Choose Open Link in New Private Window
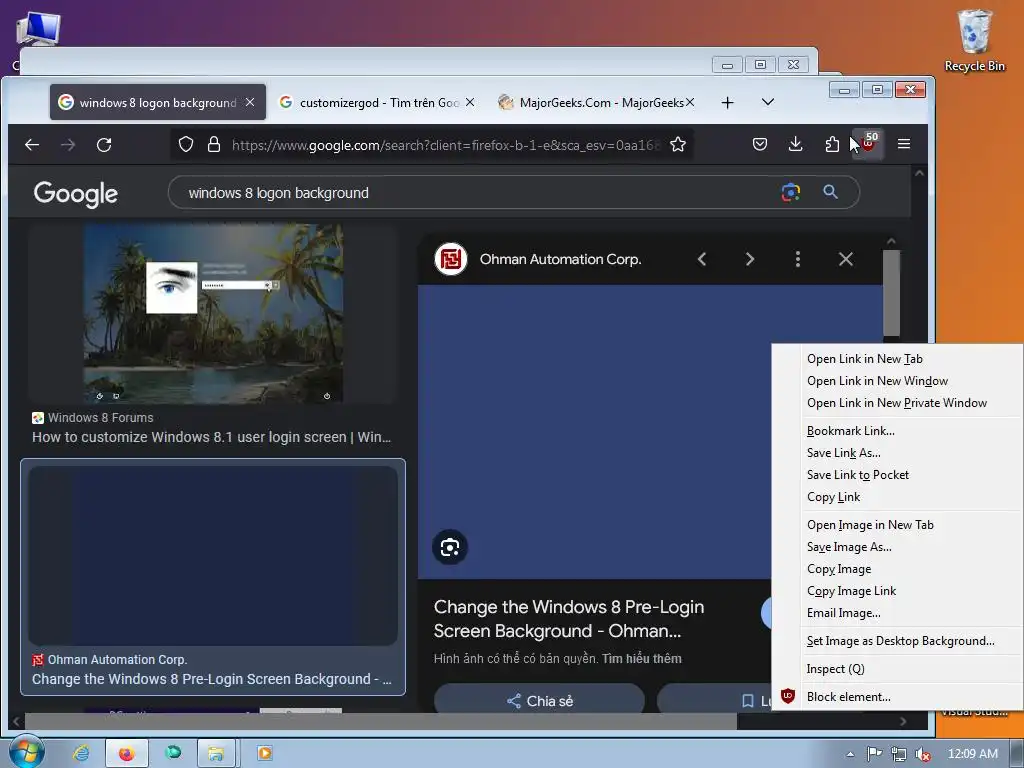This screenshot has height=768, width=1024. (x=896, y=403)
